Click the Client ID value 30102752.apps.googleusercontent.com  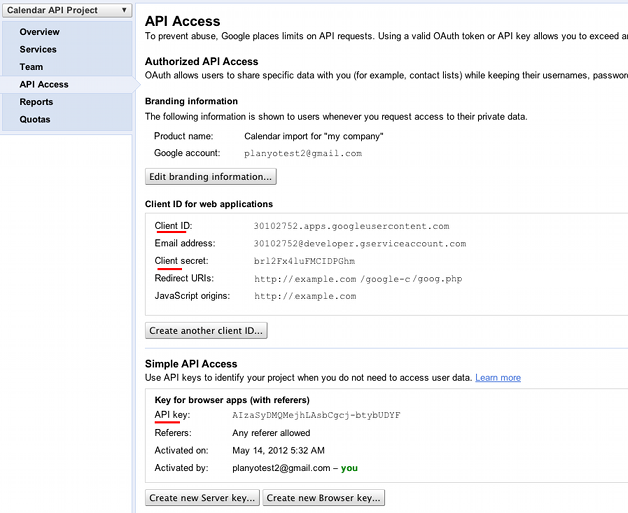(x=351, y=226)
